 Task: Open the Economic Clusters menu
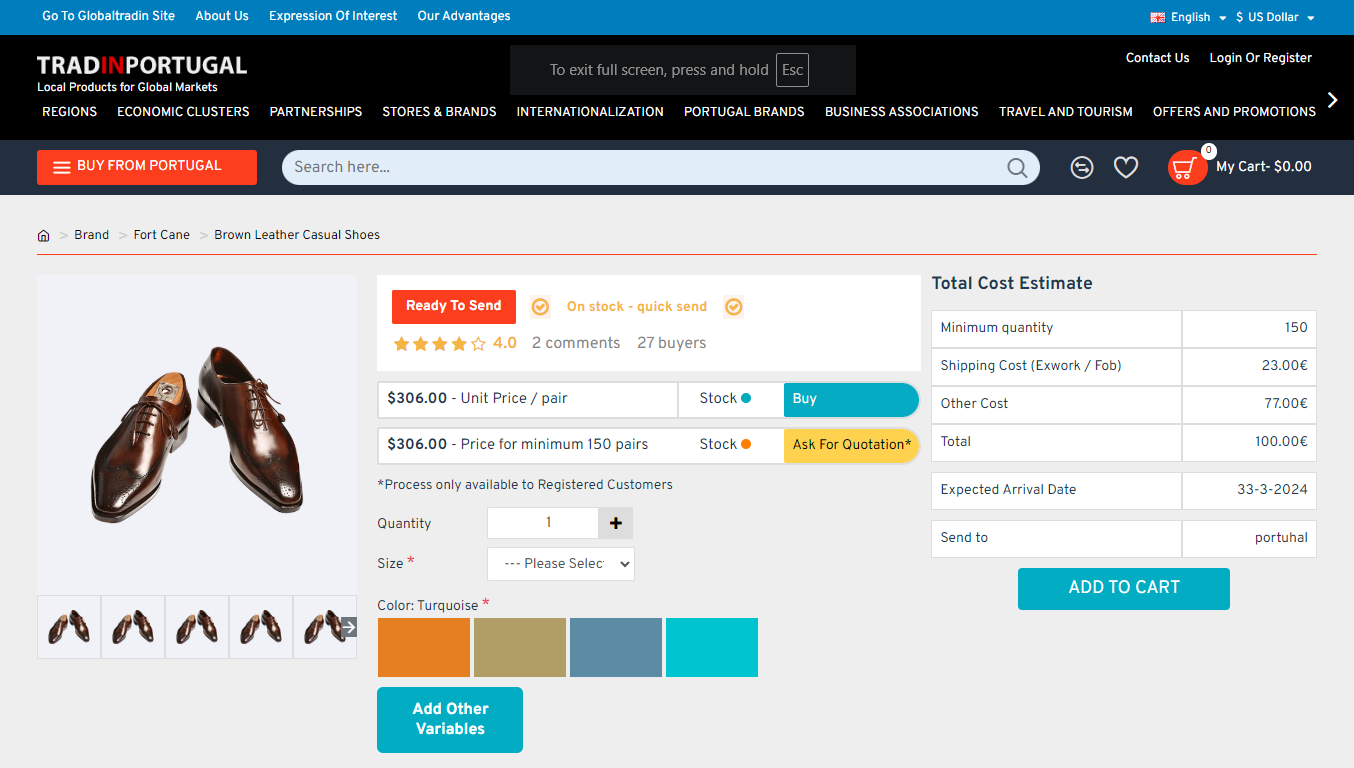183,112
